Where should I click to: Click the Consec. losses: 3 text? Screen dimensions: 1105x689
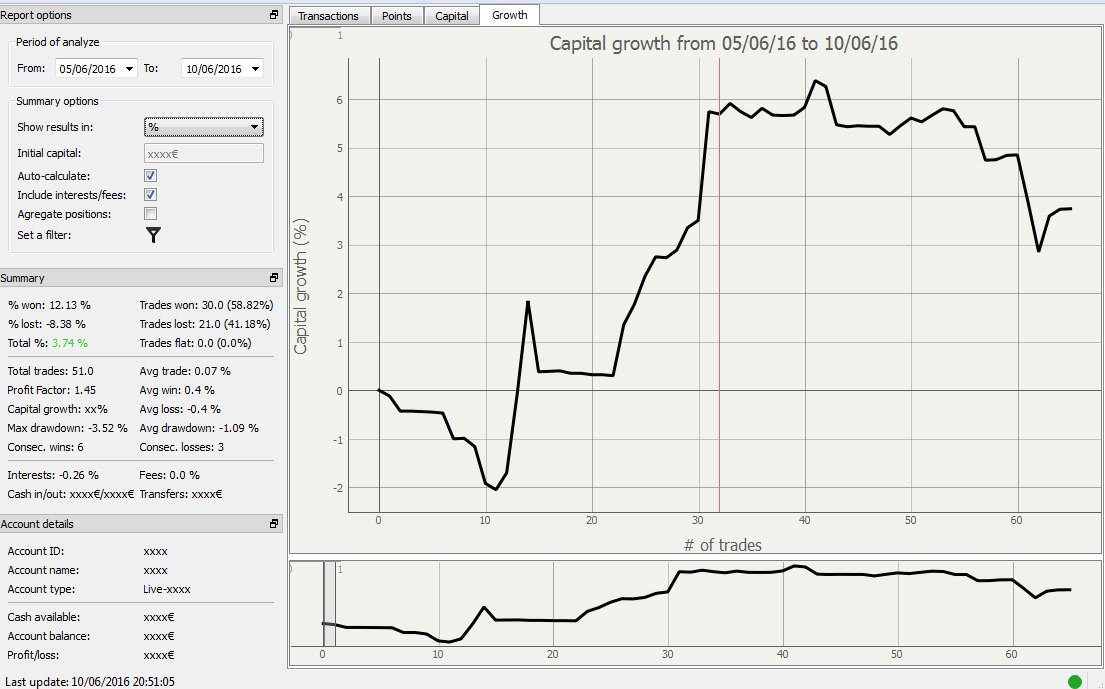click(x=182, y=447)
